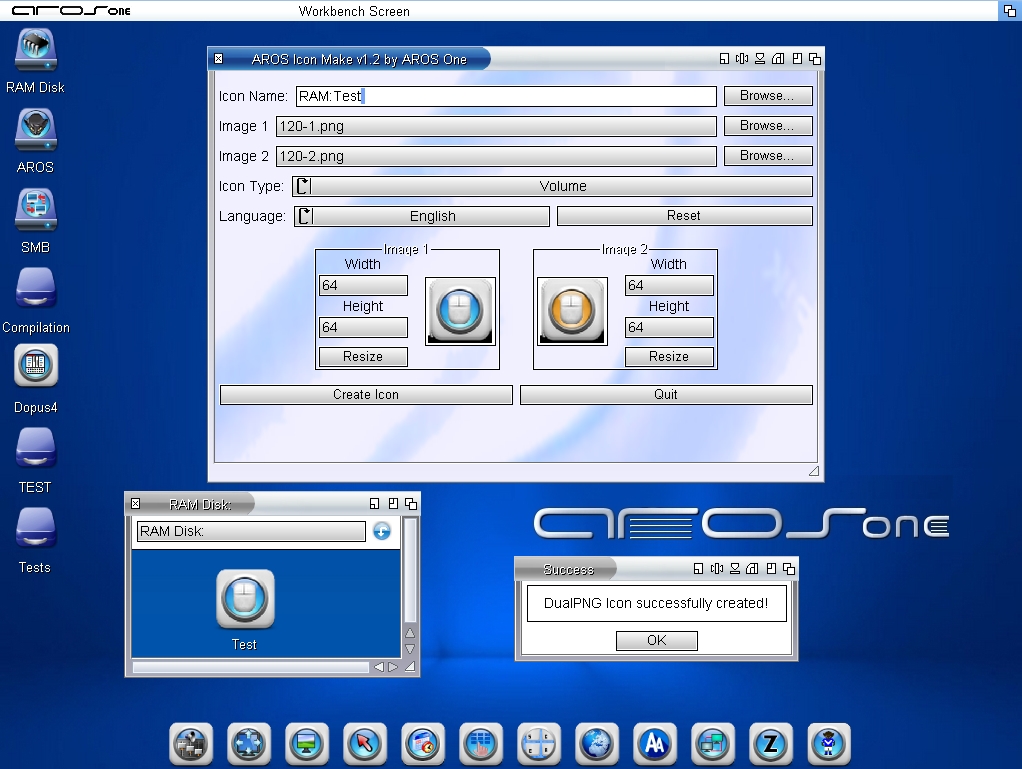
Task: Launch Dopus4 from the desktop
Action: (36, 366)
